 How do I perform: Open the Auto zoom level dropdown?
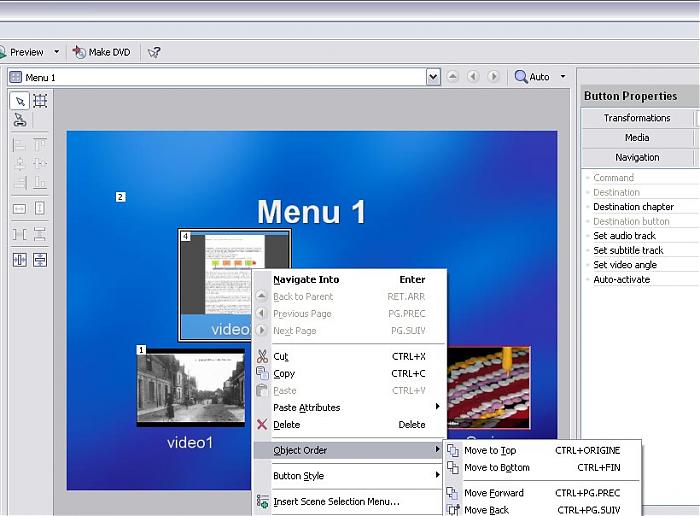563,77
